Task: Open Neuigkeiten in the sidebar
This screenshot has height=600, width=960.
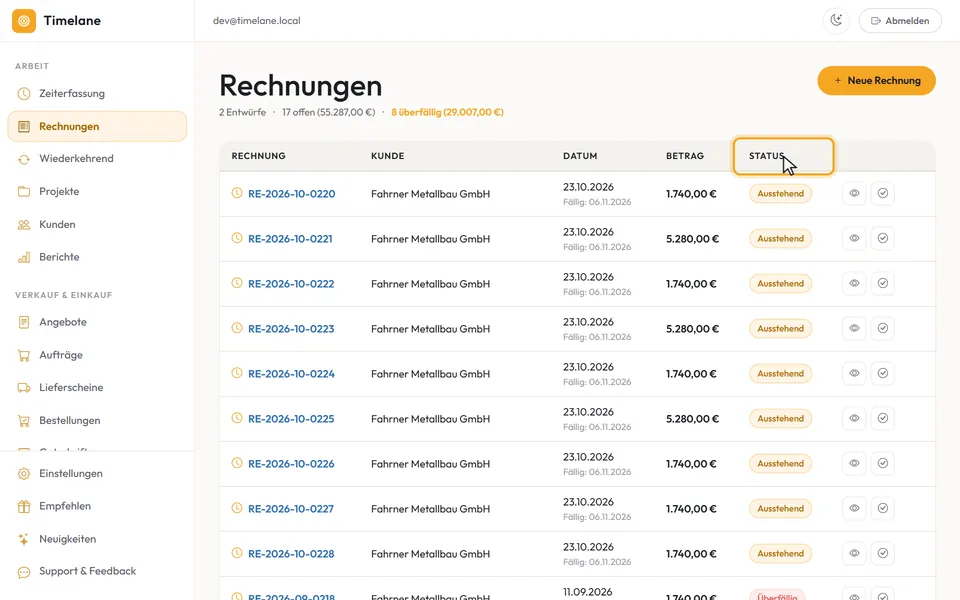Action: click(97, 539)
